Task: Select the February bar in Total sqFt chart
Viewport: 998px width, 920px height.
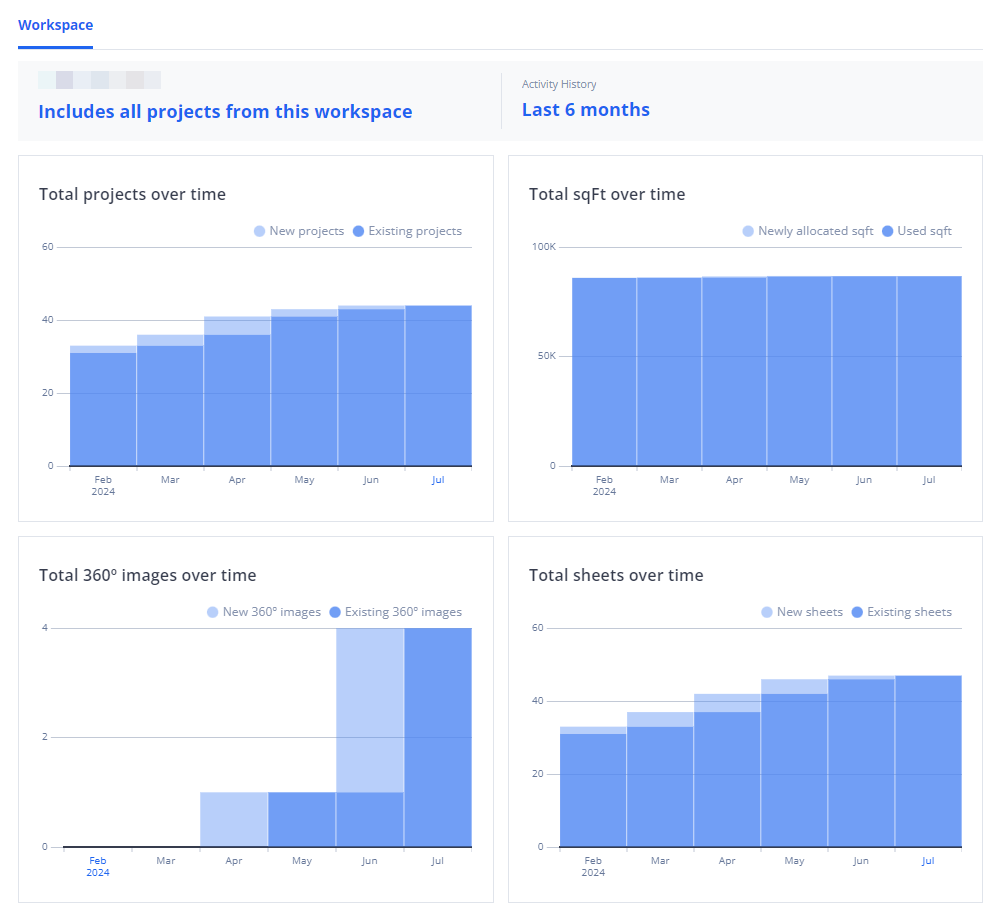Action: pyautogui.click(x=604, y=371)
